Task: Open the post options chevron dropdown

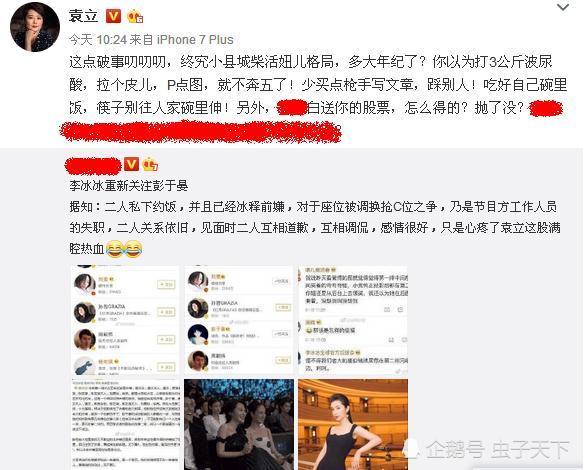Action: [x=562, y=7]
